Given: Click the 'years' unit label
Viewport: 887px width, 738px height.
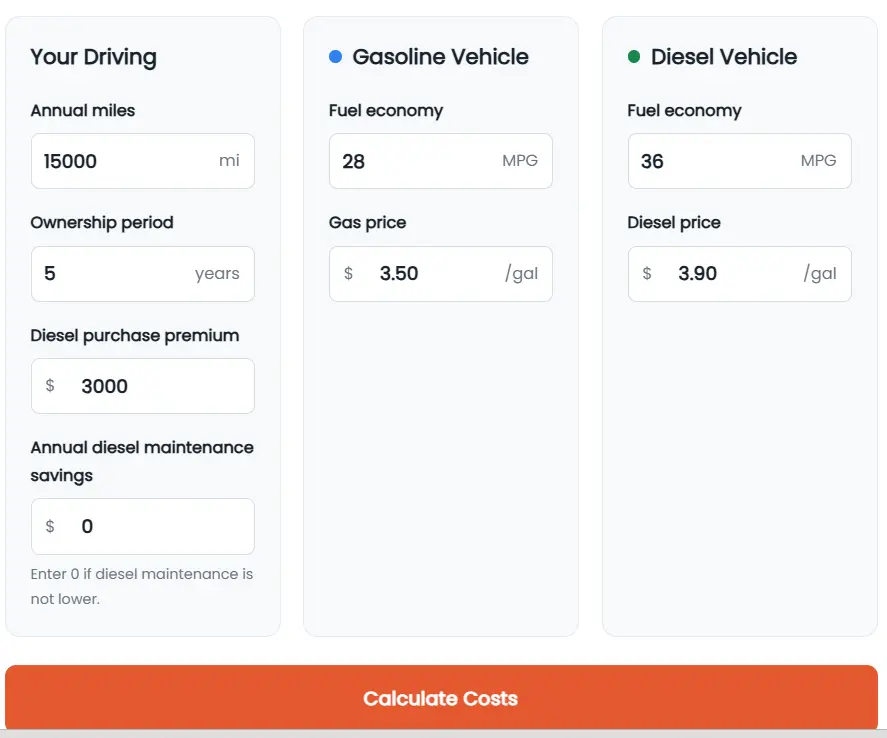Looking at the screenshot, I should tap(217, 274).
